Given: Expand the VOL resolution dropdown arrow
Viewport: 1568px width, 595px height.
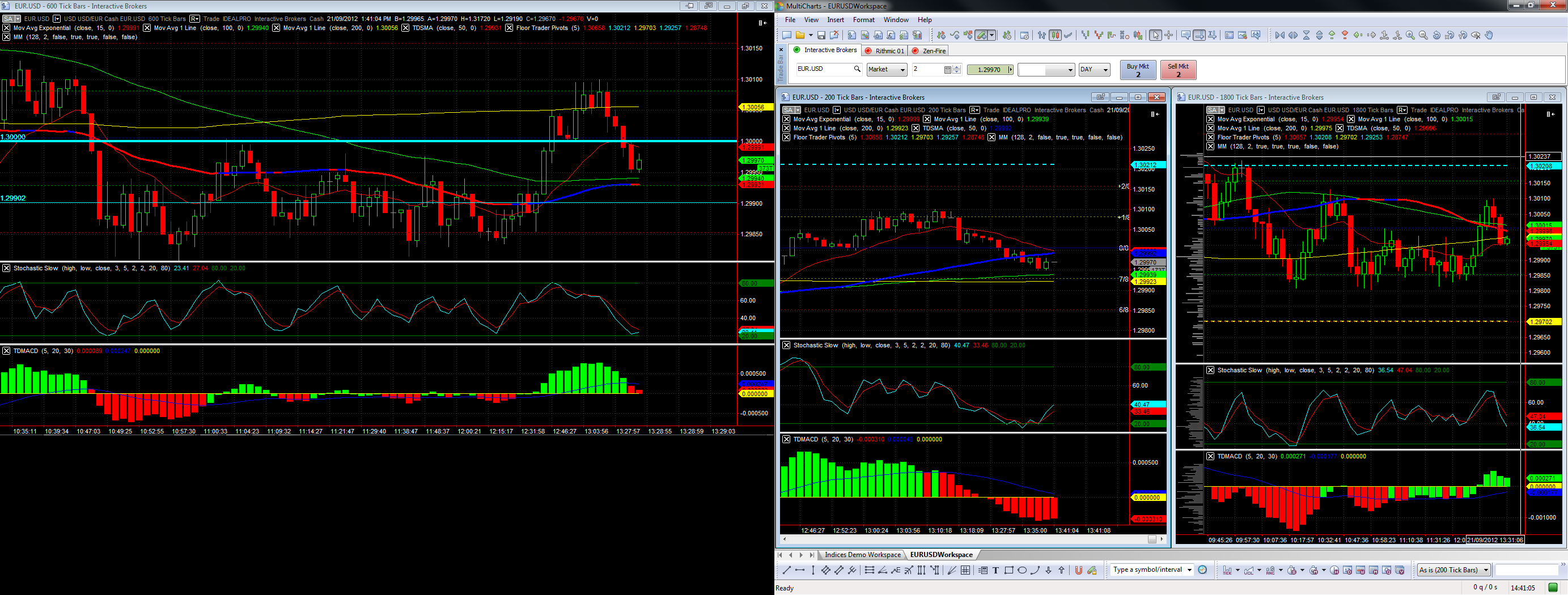Looking at the screenshot, I should click(1260, 570).
